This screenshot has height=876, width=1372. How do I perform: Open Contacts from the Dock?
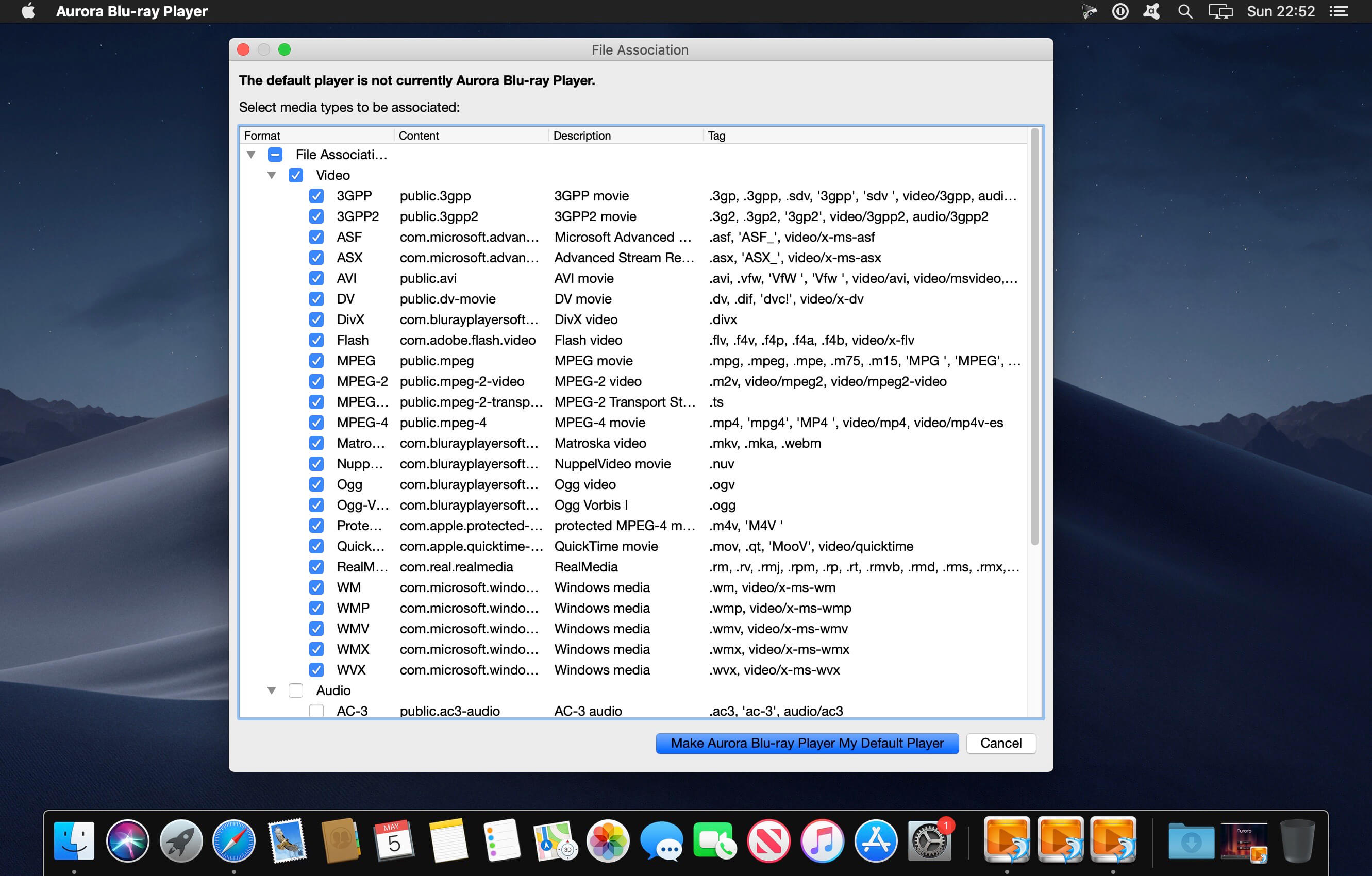coord(341,840)
